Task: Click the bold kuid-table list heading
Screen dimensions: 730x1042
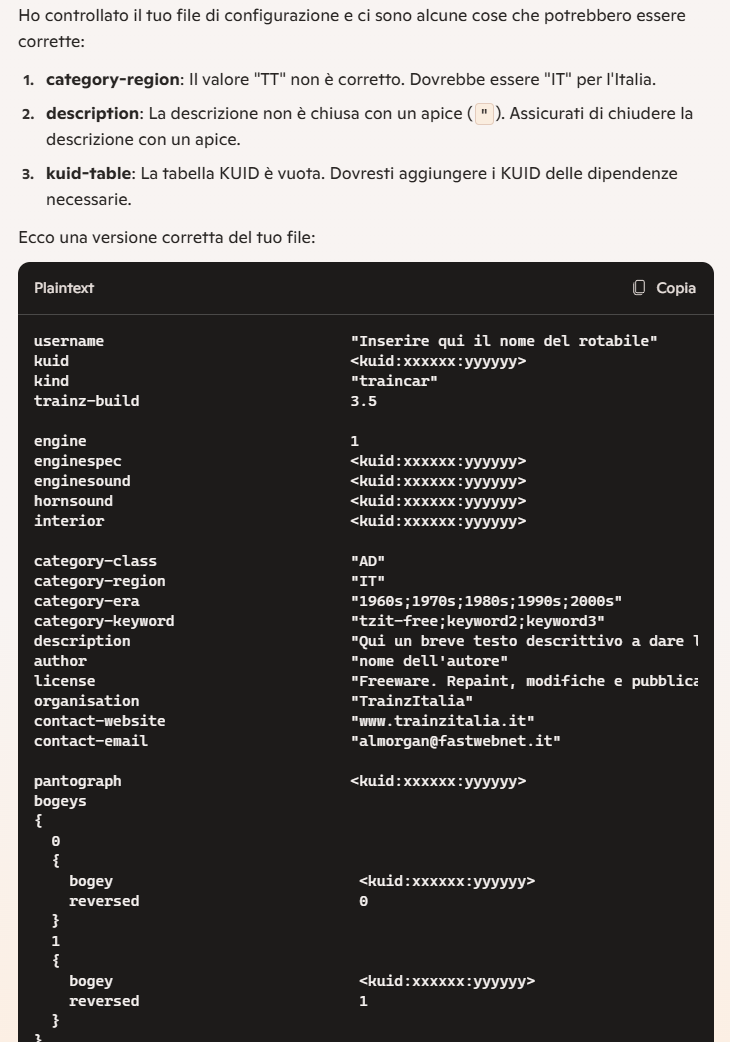Action: pos(88,173)
